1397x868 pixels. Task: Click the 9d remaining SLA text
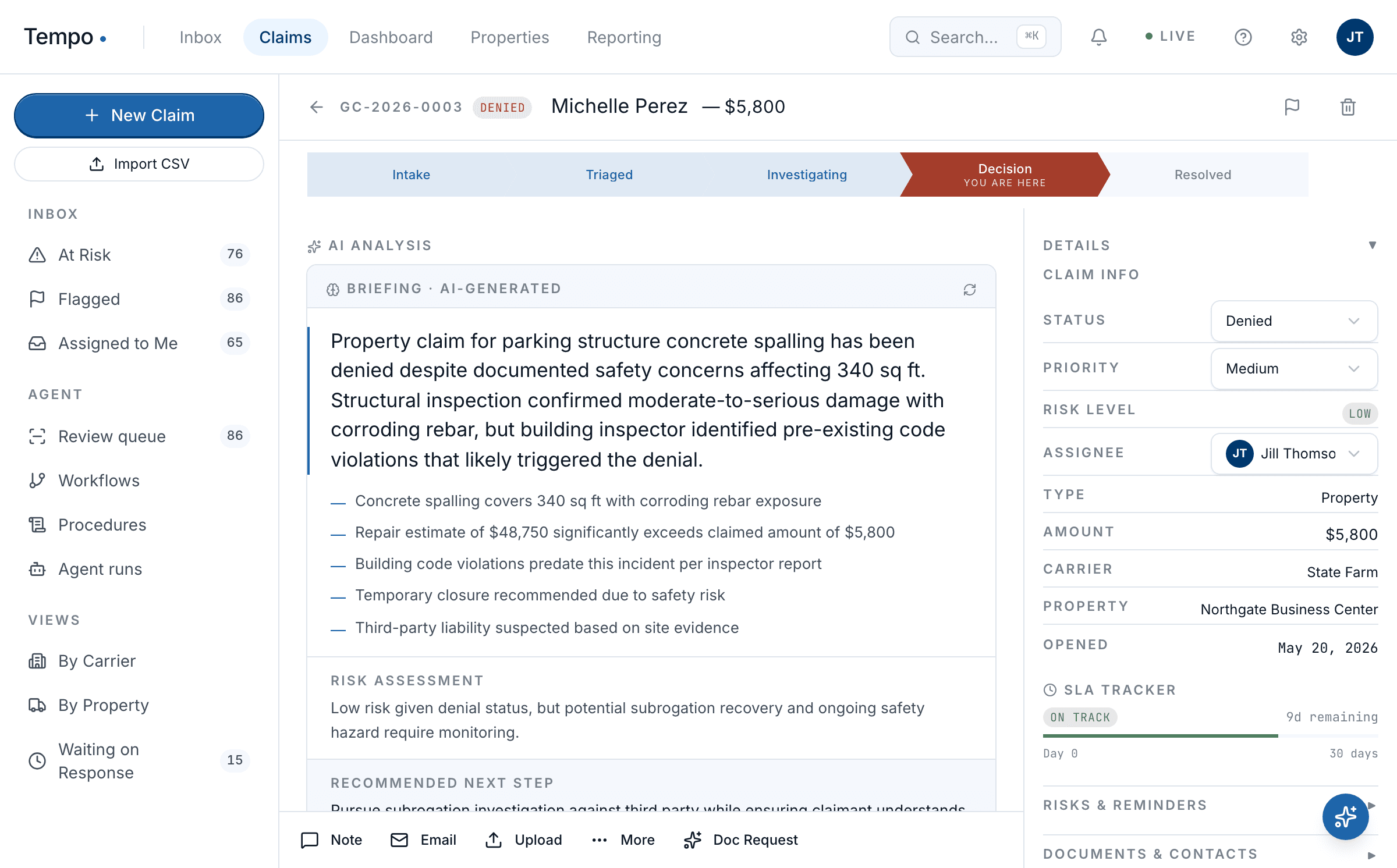1331,717
